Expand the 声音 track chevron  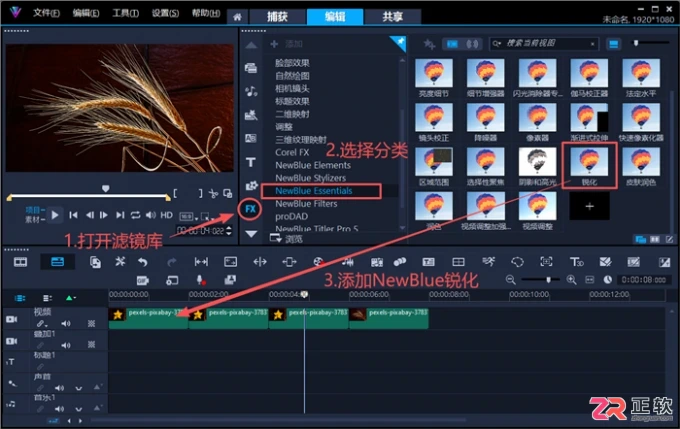point(78,388)
